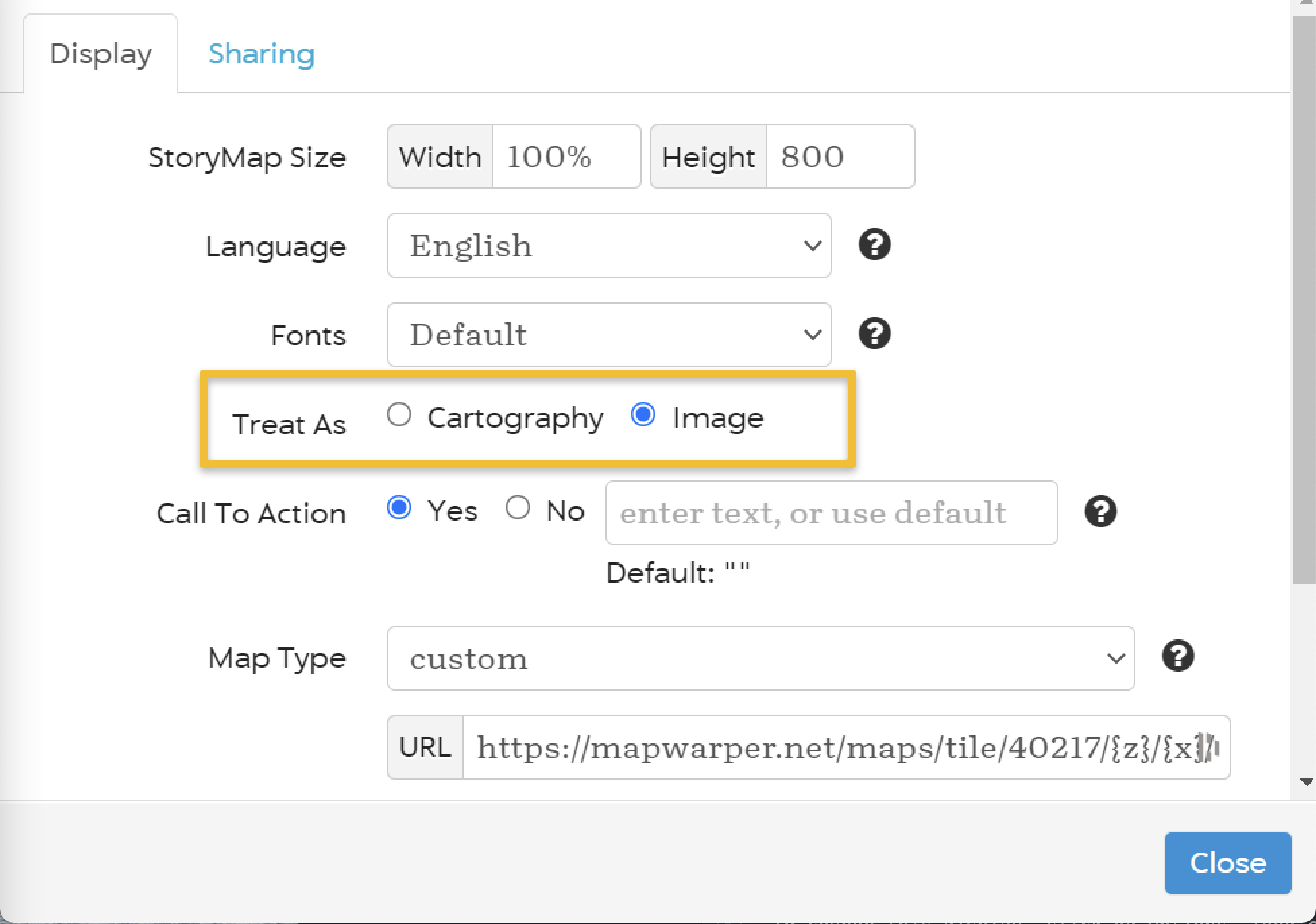Viewport: 1316px width, 924px height.
Task: Select the Cartography radio button
Action: click(399, 416)
